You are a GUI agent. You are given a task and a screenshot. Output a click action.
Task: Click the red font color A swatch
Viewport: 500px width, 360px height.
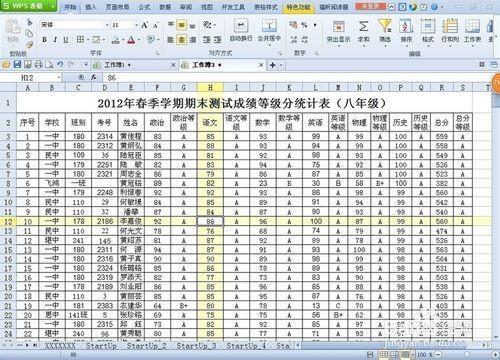(x=131, y=40)
